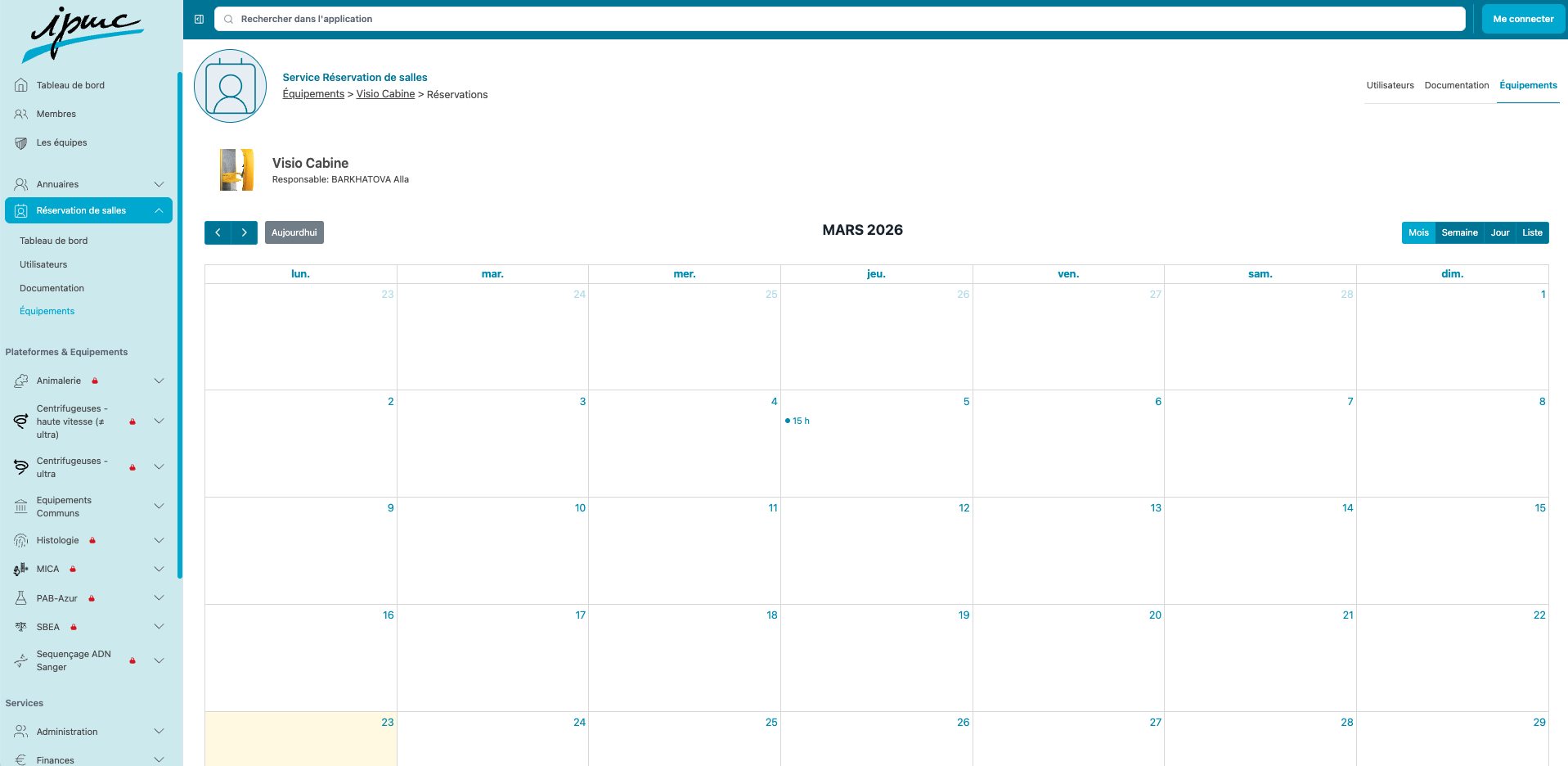The width and height of the screenshot is (1568, 766).
Task: Click the PAB-Azur flask icon
Action: click(x=21, y=598)
